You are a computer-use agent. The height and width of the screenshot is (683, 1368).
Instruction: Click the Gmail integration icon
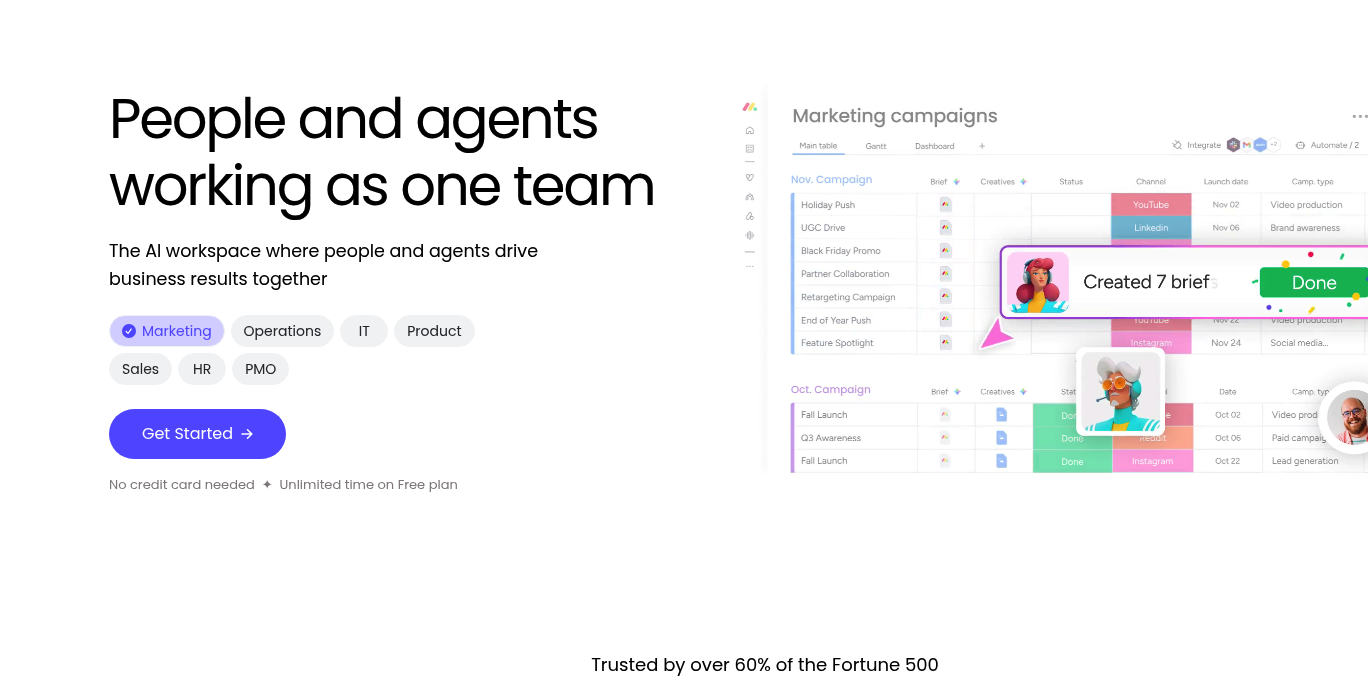click(1247, 145)
